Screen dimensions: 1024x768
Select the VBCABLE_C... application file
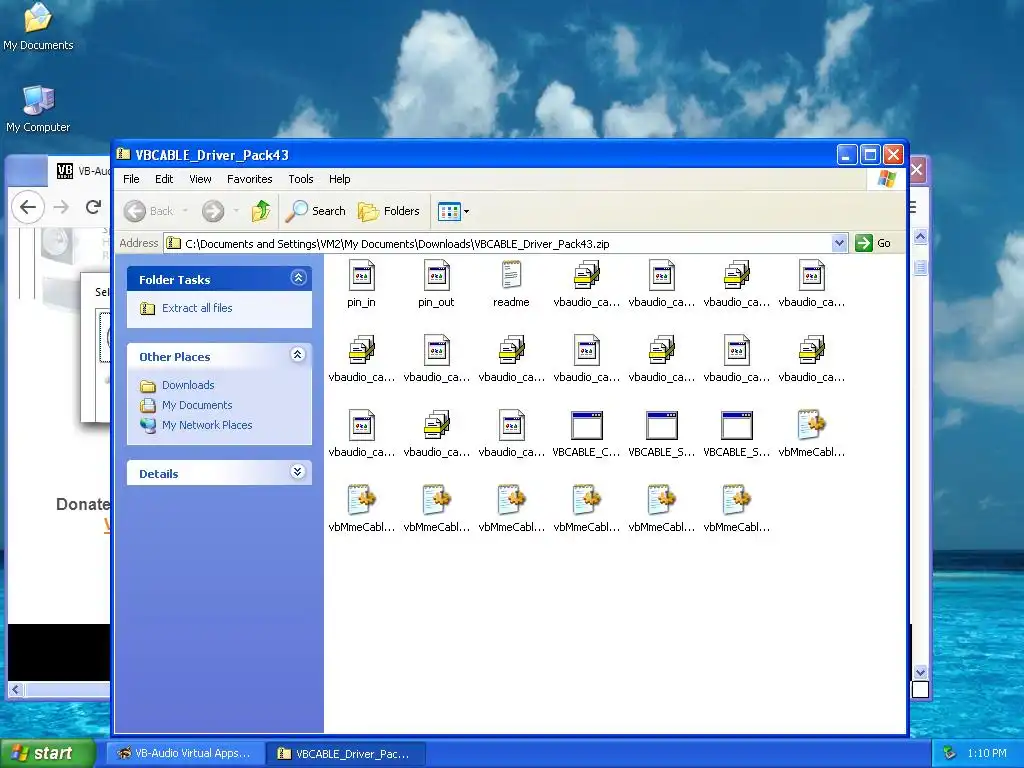[x=586, y=425]
